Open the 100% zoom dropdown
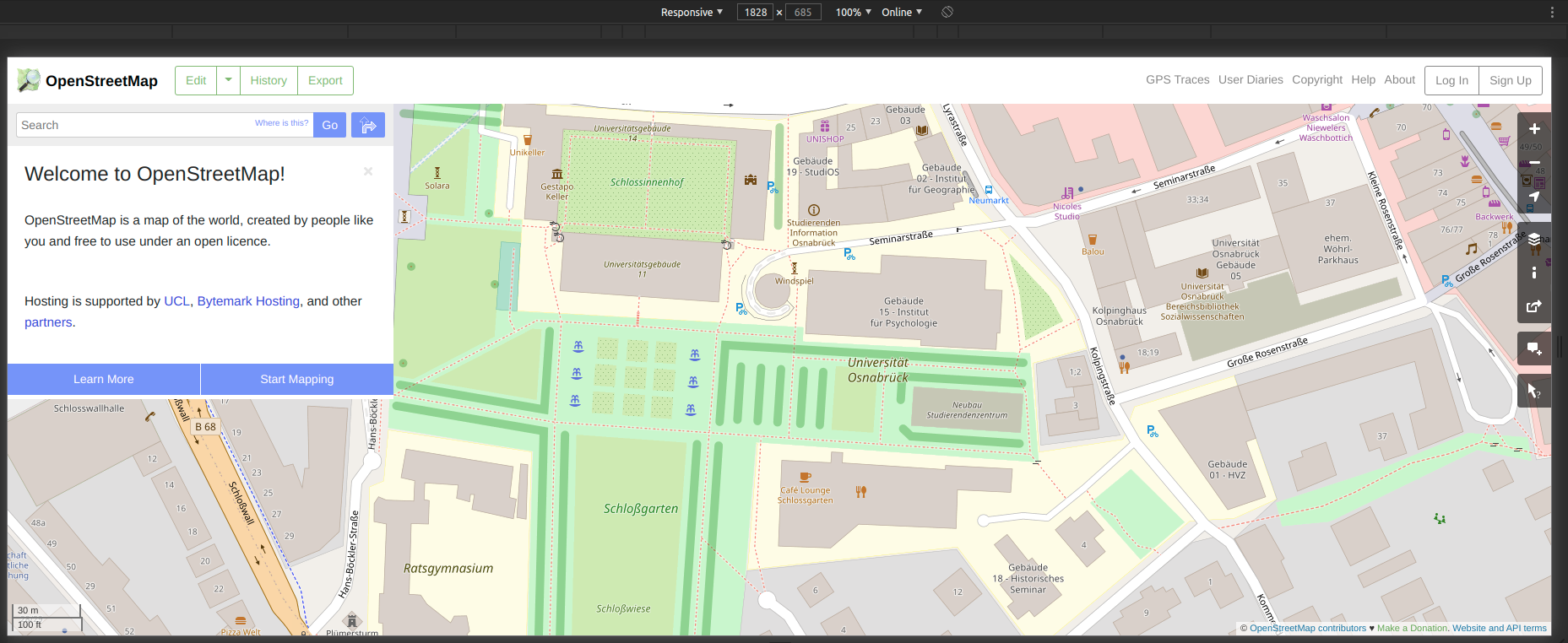 tap(854, 12)
